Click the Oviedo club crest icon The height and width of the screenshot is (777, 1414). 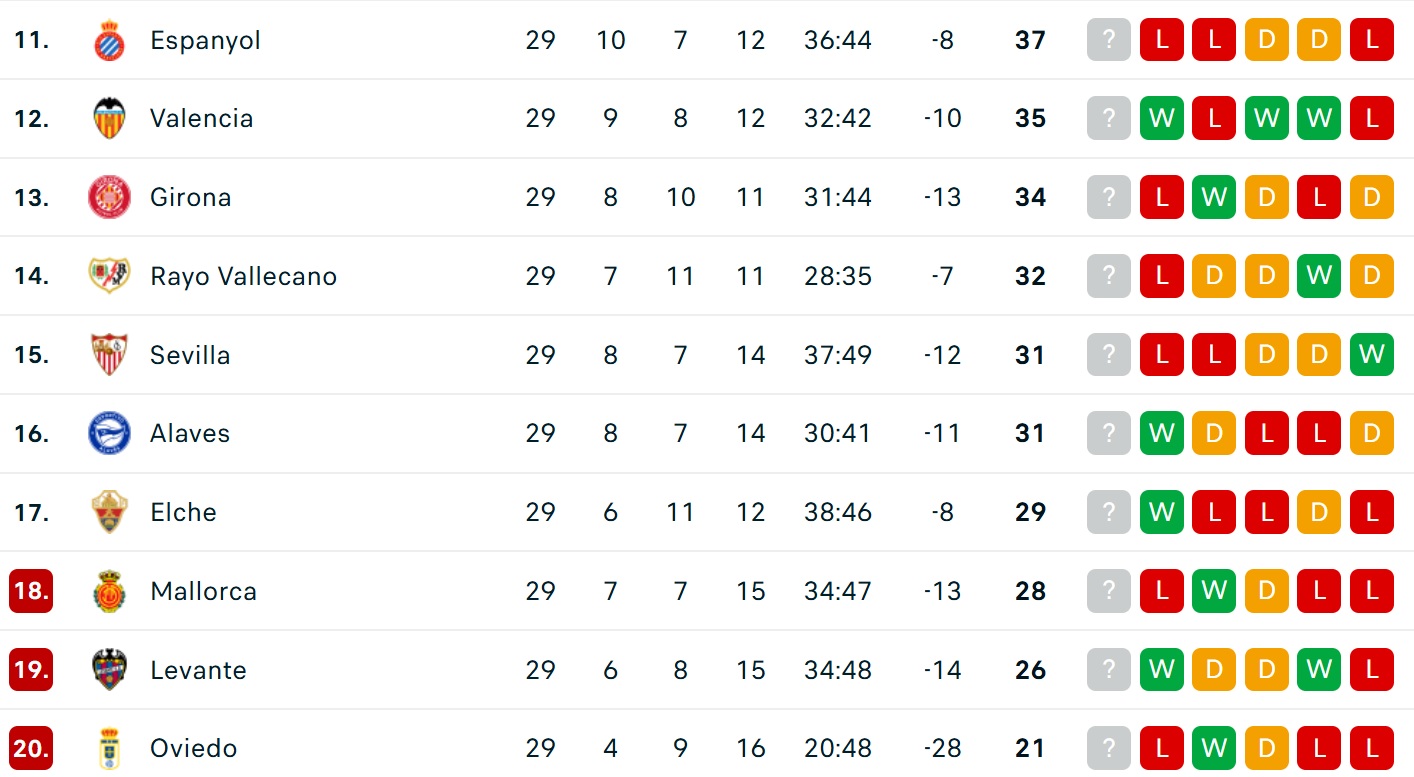tap(109, 748)
